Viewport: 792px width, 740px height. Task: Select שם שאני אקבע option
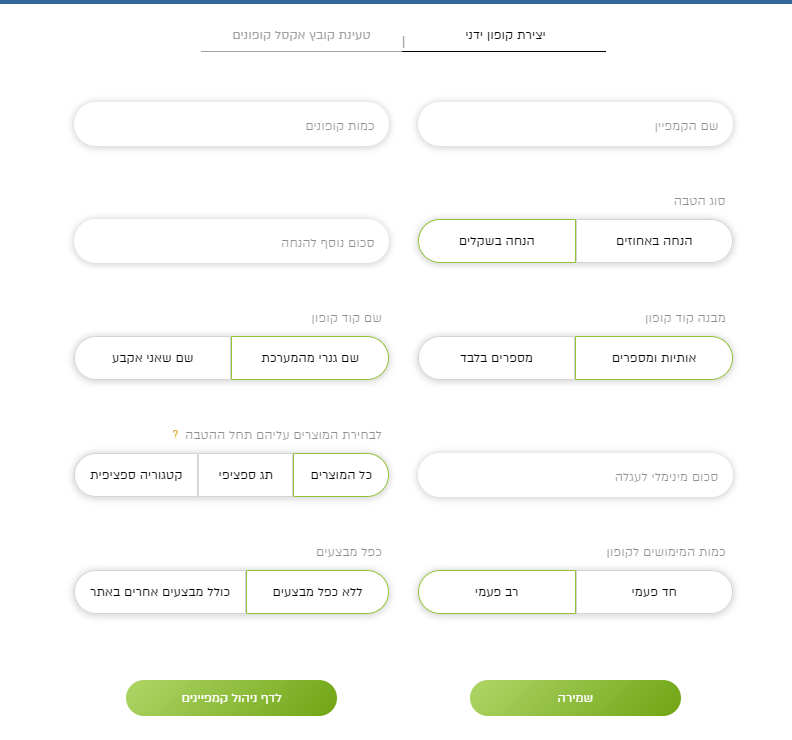pyautogui.click(x=153, y=358)
